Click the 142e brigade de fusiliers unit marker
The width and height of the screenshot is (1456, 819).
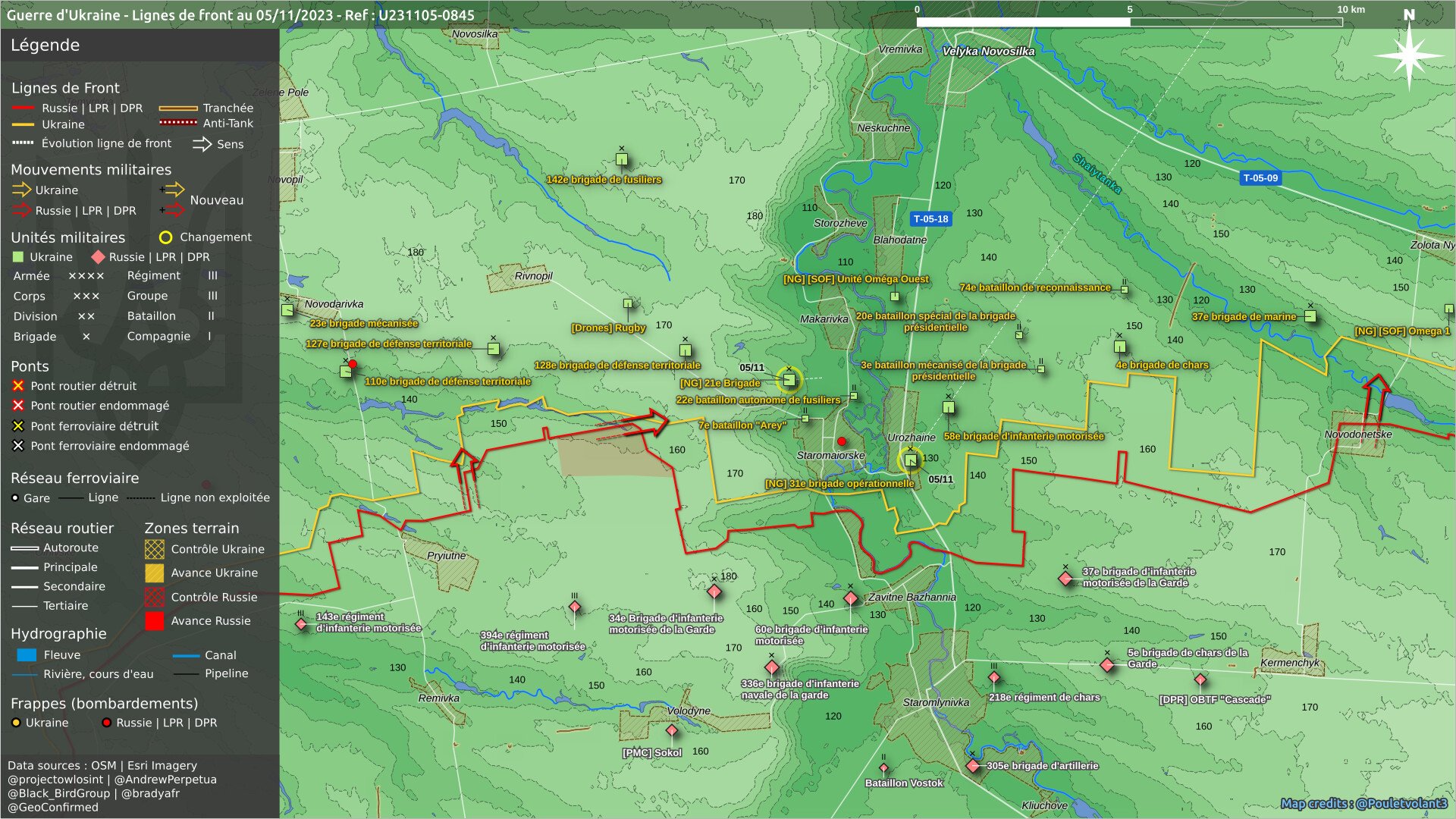click(x=622, y=159)
